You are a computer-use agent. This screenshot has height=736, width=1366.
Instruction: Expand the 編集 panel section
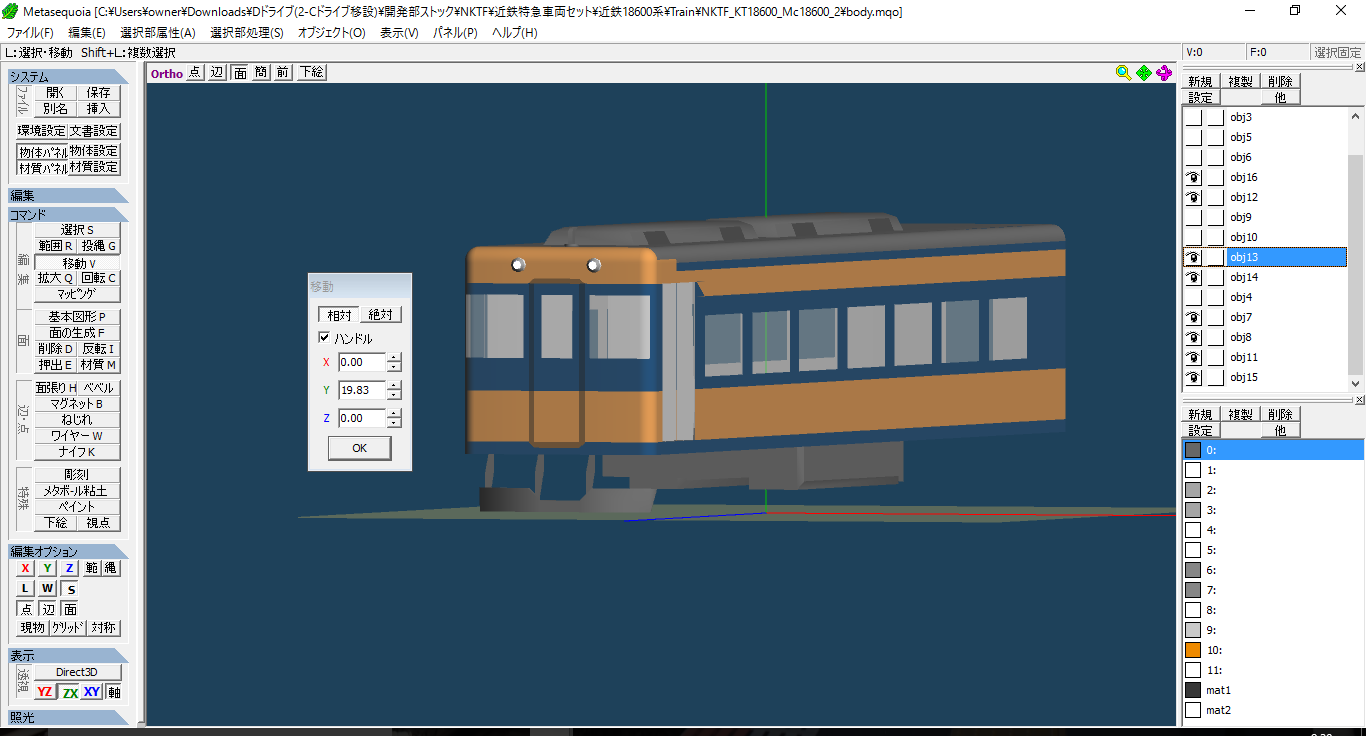68,195
